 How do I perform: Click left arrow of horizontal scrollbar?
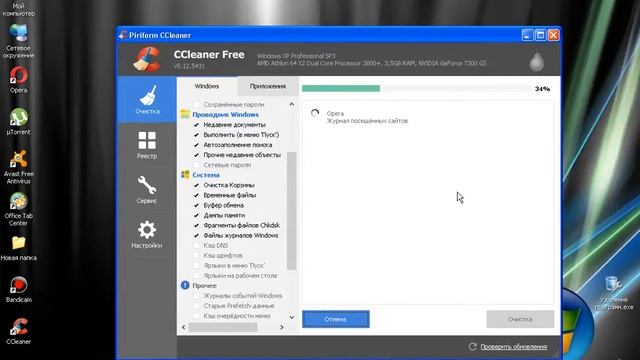tap(184, 327)
